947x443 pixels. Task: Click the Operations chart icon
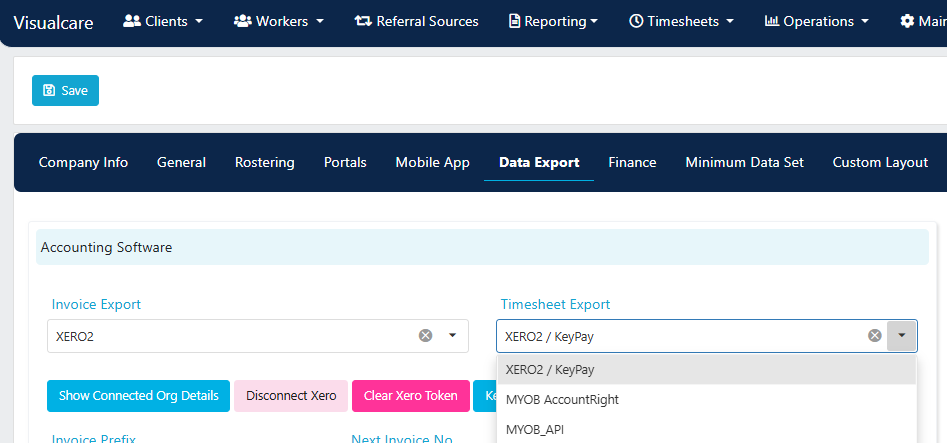click(x=772, y=21)
